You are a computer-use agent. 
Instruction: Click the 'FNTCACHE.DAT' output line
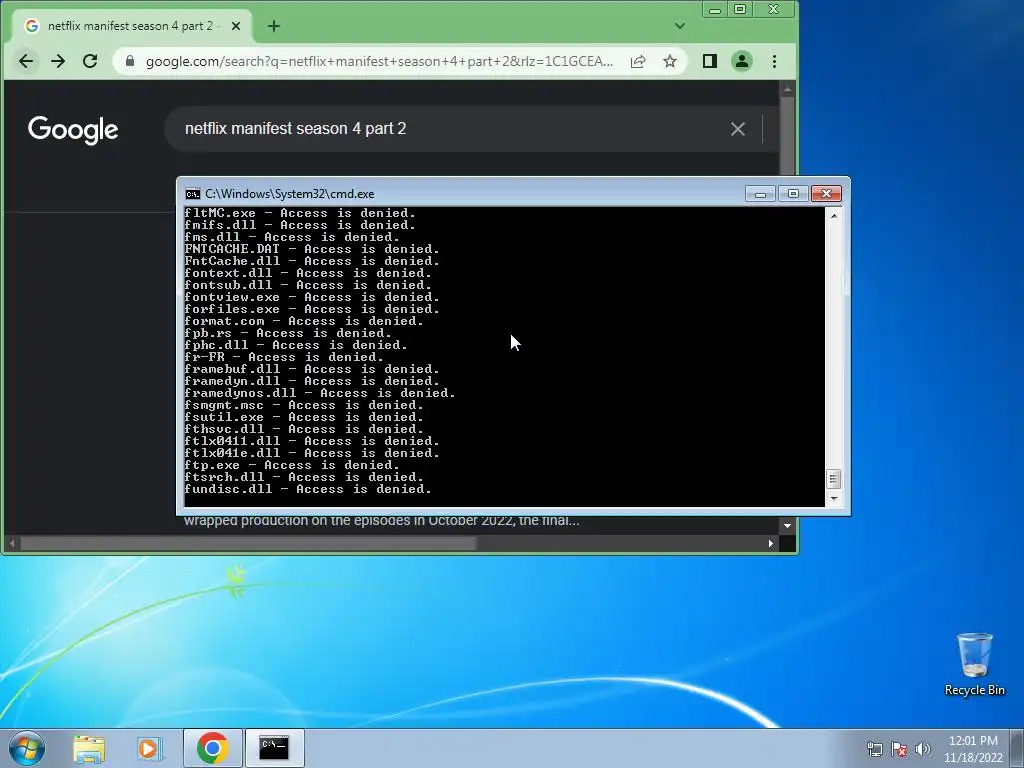click(312, 249)
